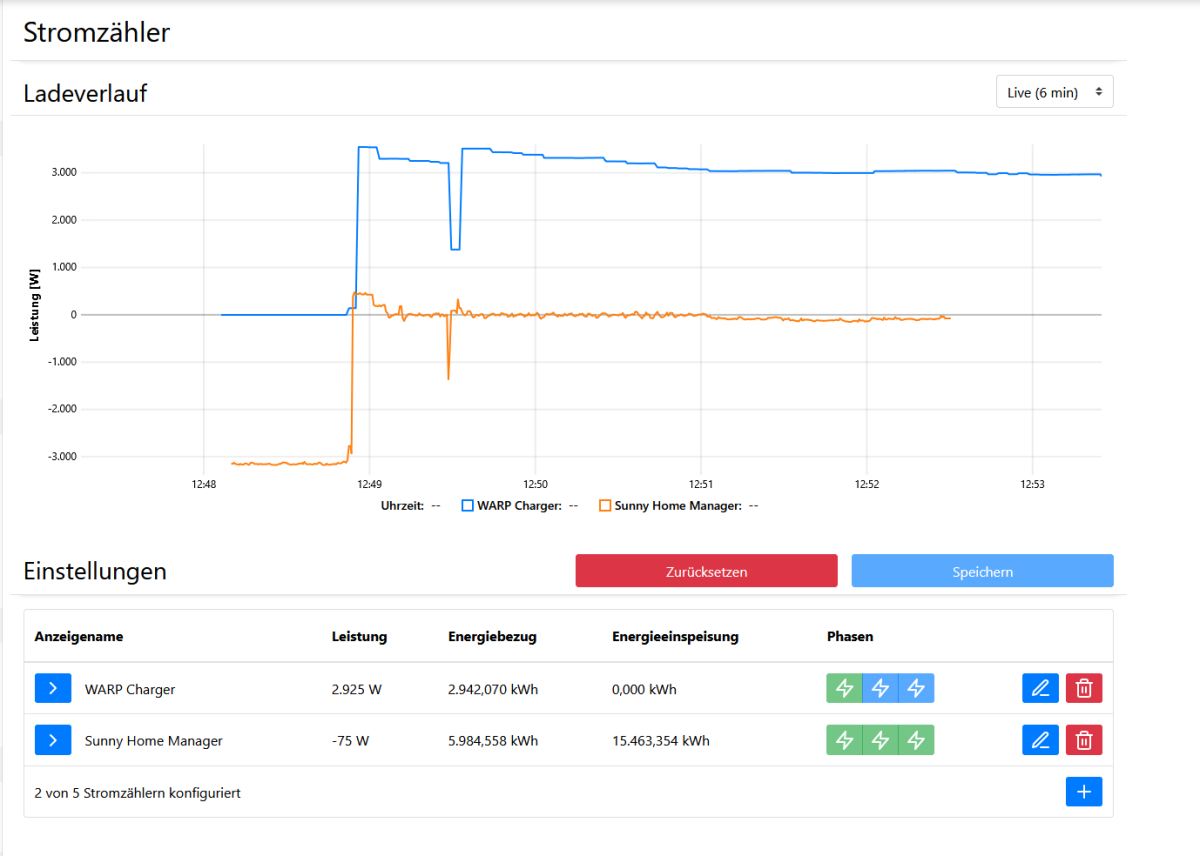The height and width of the screenshot is (856, 1200).
Task: Remove Sunny Home Manager using the trash icon
Action: point(1084,740)
